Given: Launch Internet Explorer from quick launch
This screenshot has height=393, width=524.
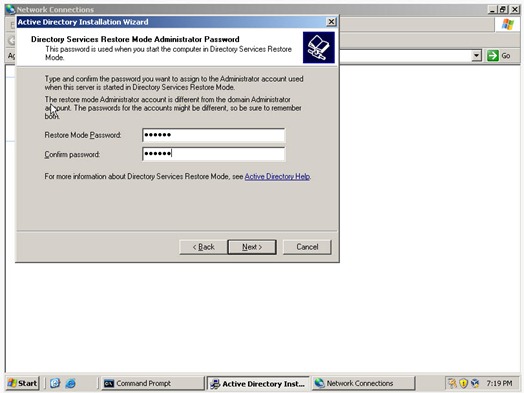Looking at the screenshot, I should [70, 383].
